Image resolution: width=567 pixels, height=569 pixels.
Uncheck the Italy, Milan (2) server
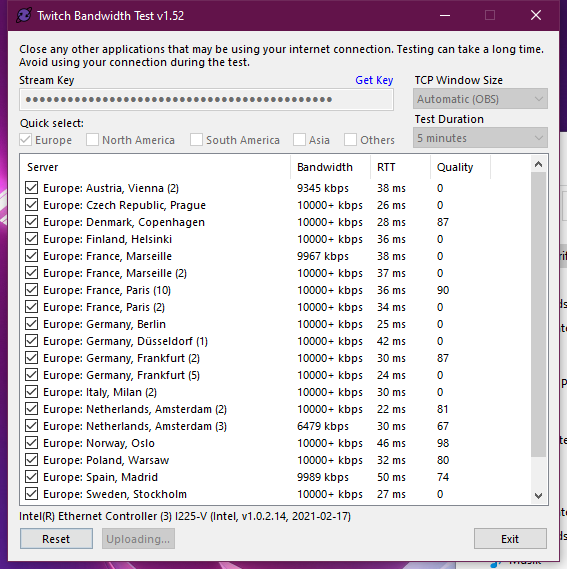point(32,392)
